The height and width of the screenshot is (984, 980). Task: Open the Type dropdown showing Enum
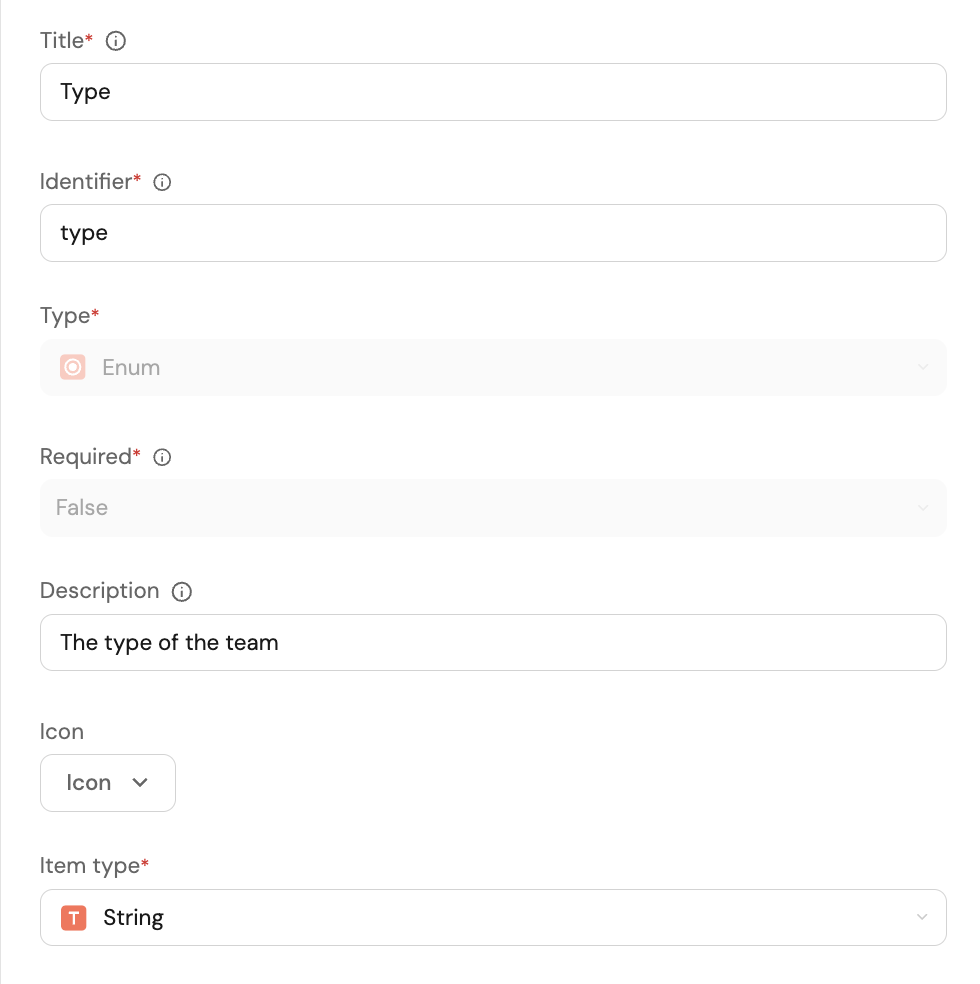point(492,367)
